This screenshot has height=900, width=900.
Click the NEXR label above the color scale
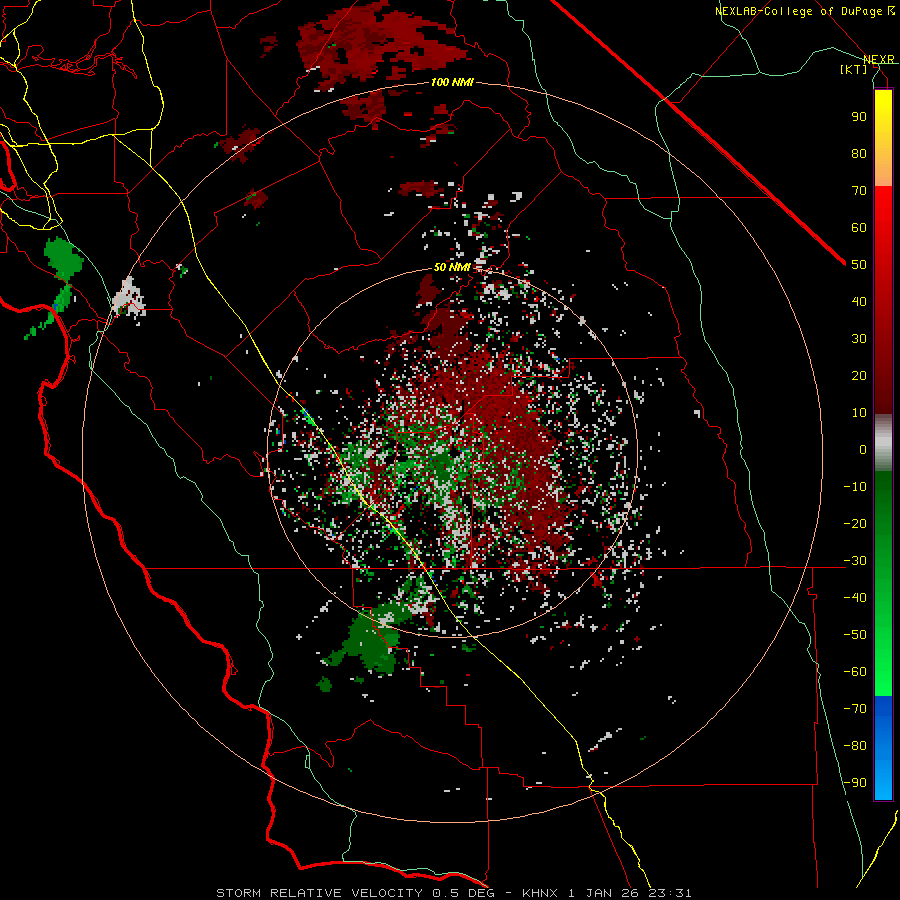(x=879, y=59)
